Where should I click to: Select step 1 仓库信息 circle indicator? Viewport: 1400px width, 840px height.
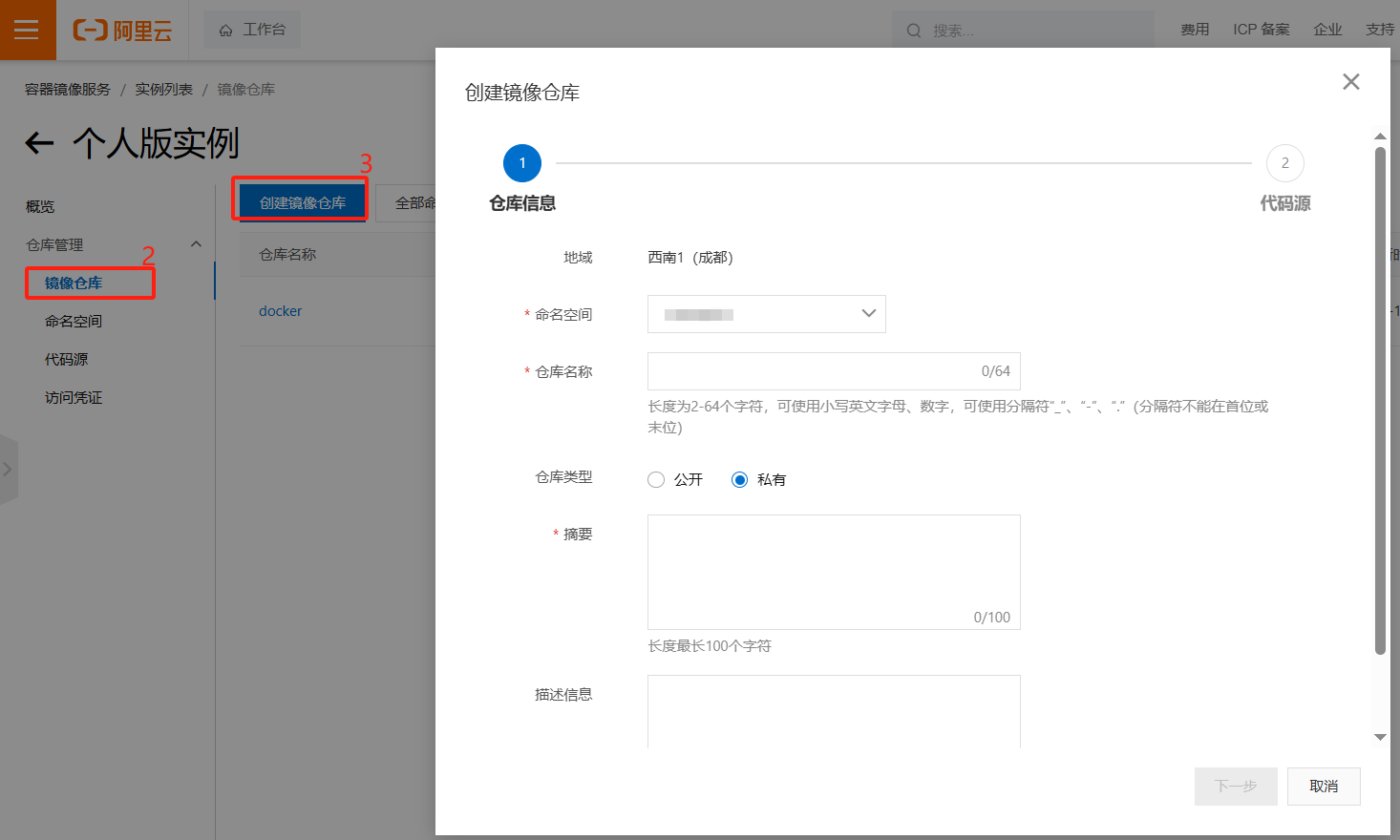pos(521,162)
